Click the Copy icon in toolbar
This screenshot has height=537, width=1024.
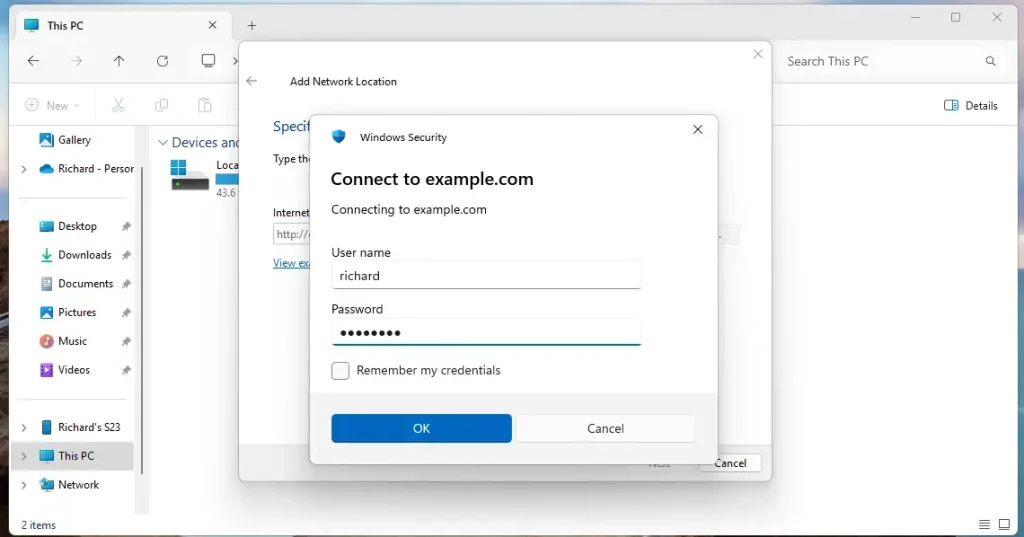coord(161,105)
